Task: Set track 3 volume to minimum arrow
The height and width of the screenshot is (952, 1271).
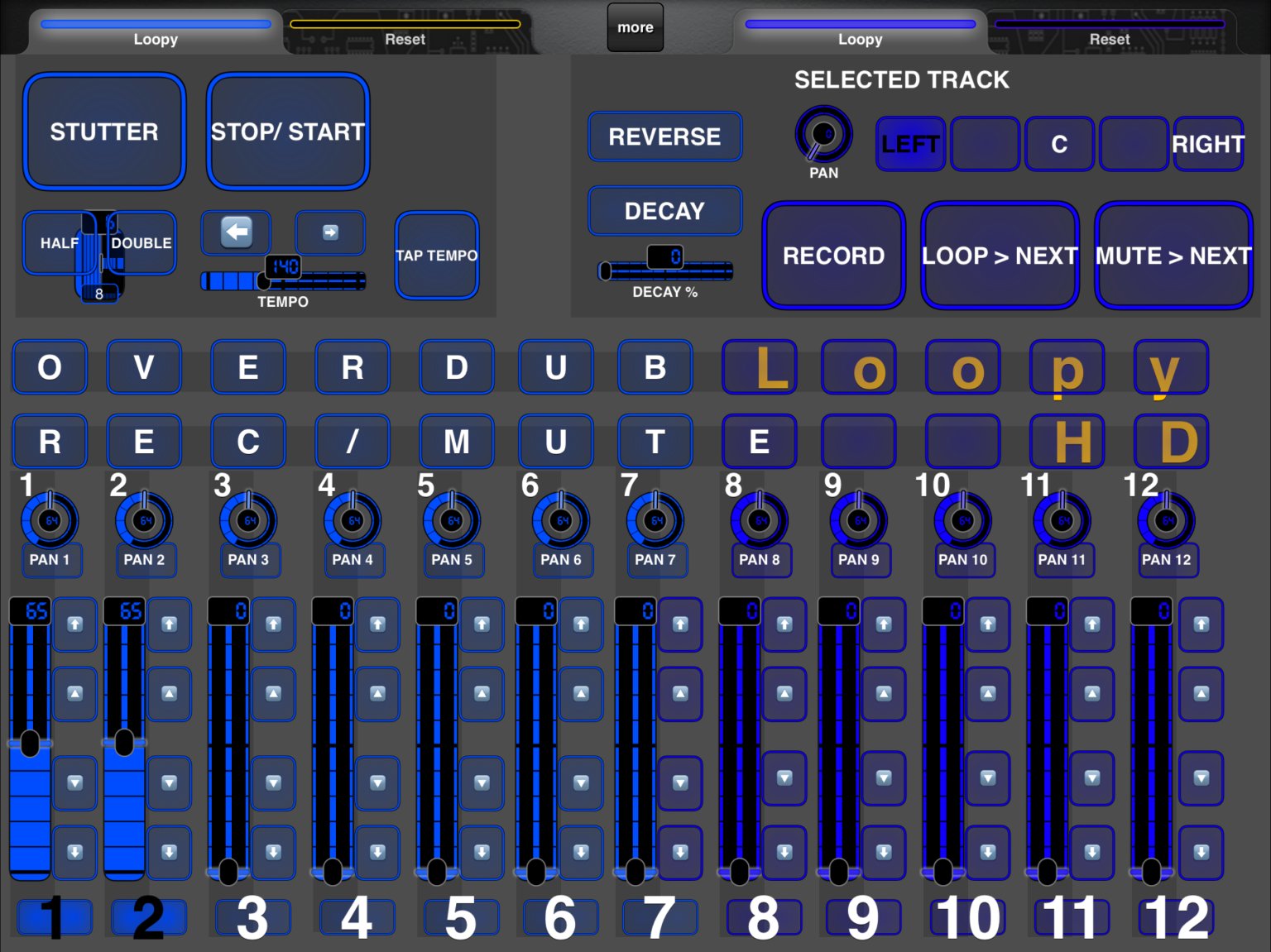Action: click(x=274, y=852)
